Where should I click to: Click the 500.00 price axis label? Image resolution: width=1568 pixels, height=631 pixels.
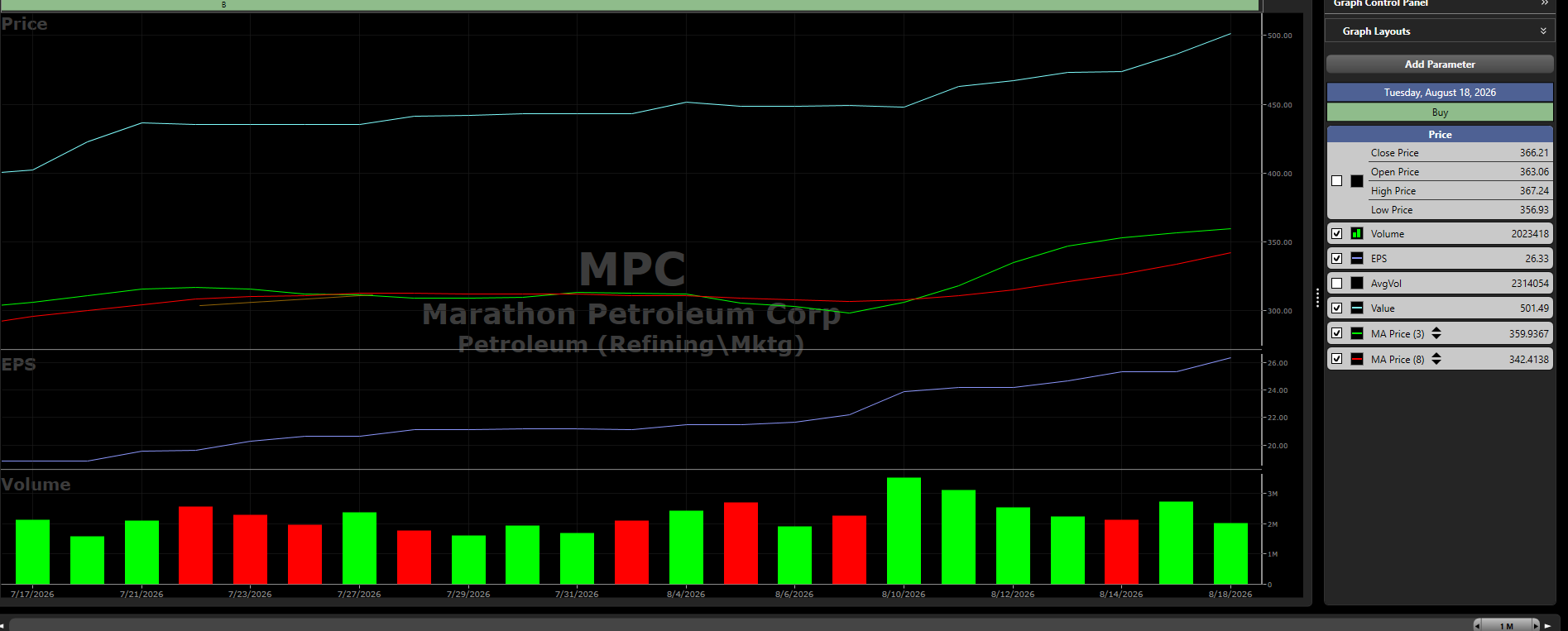click(x=1279, y=36)
